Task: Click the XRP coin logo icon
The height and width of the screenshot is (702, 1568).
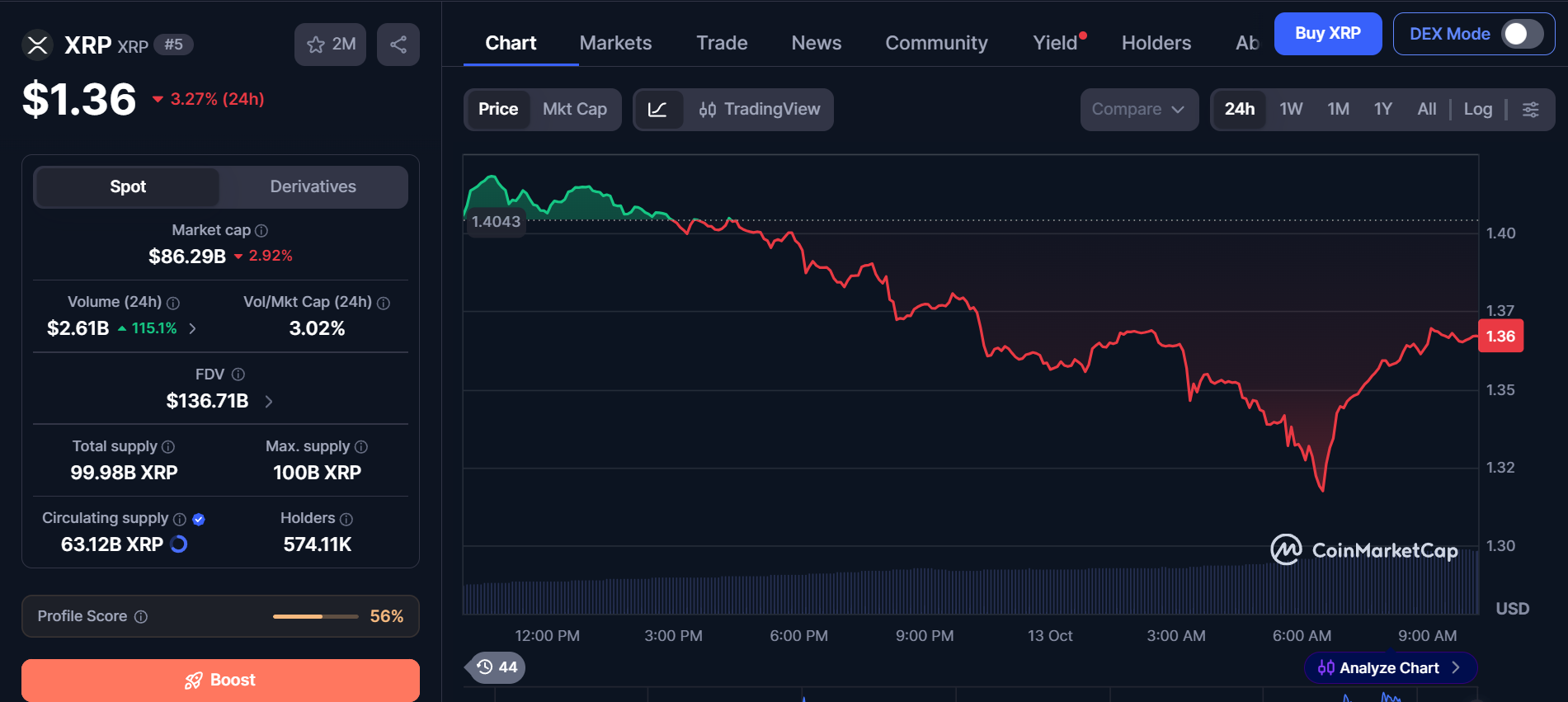Action: click(37, 45)
